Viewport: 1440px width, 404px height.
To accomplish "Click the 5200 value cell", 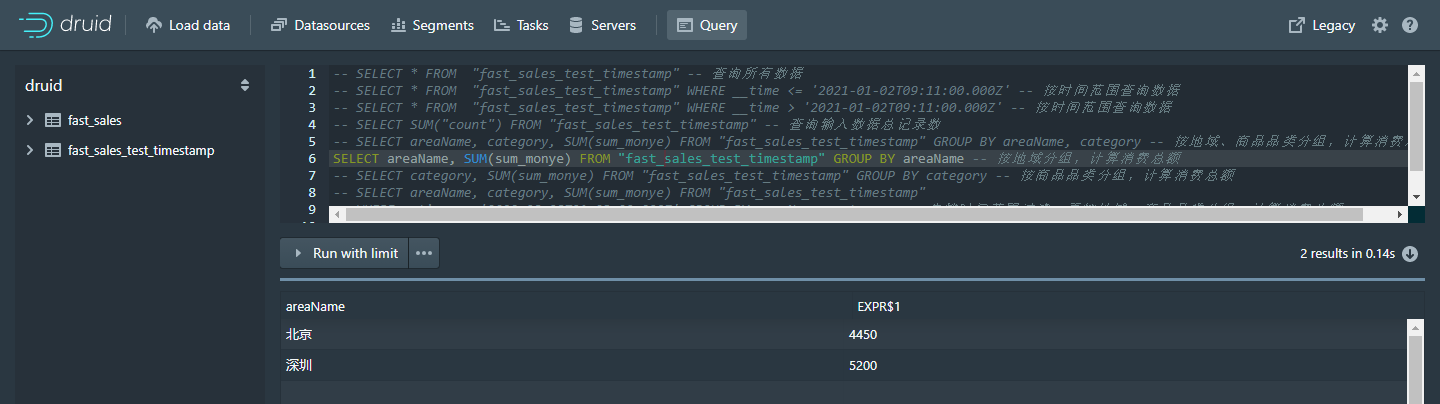I will click(862, 365).
